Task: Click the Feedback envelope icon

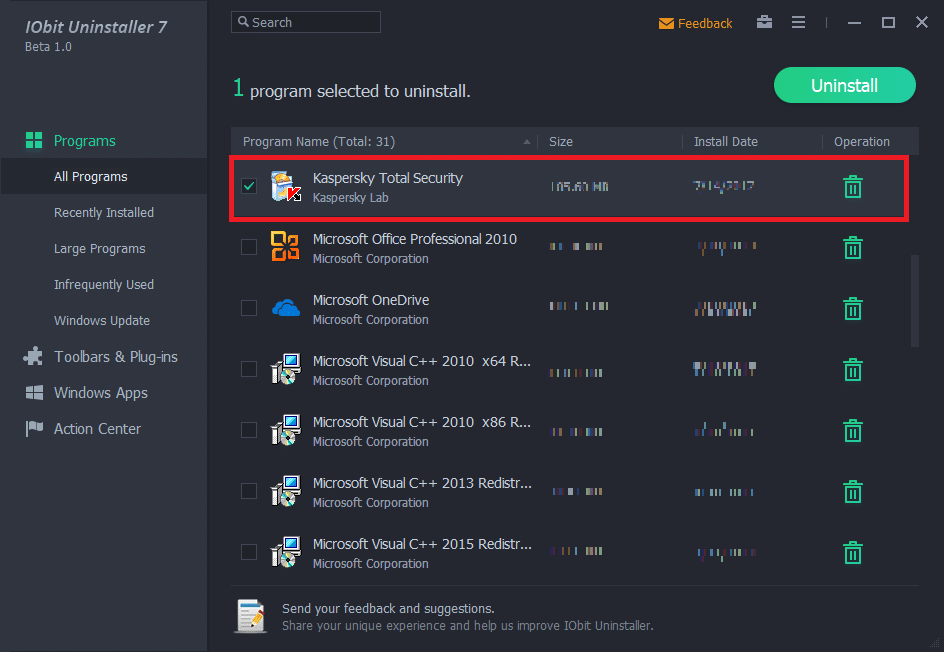Action: tap(666, 23)
